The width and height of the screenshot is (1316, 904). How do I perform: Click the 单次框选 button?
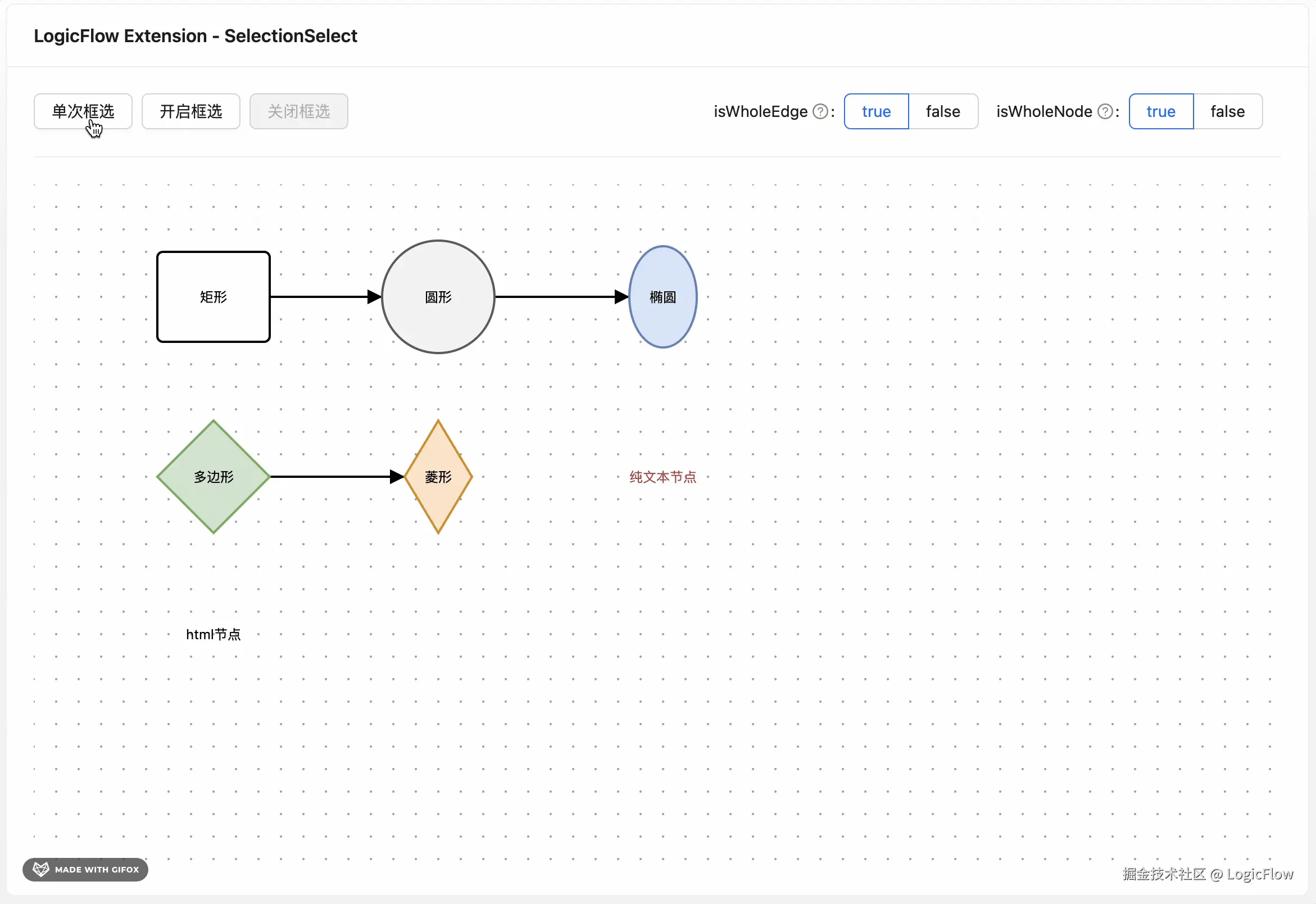[83, 111]
